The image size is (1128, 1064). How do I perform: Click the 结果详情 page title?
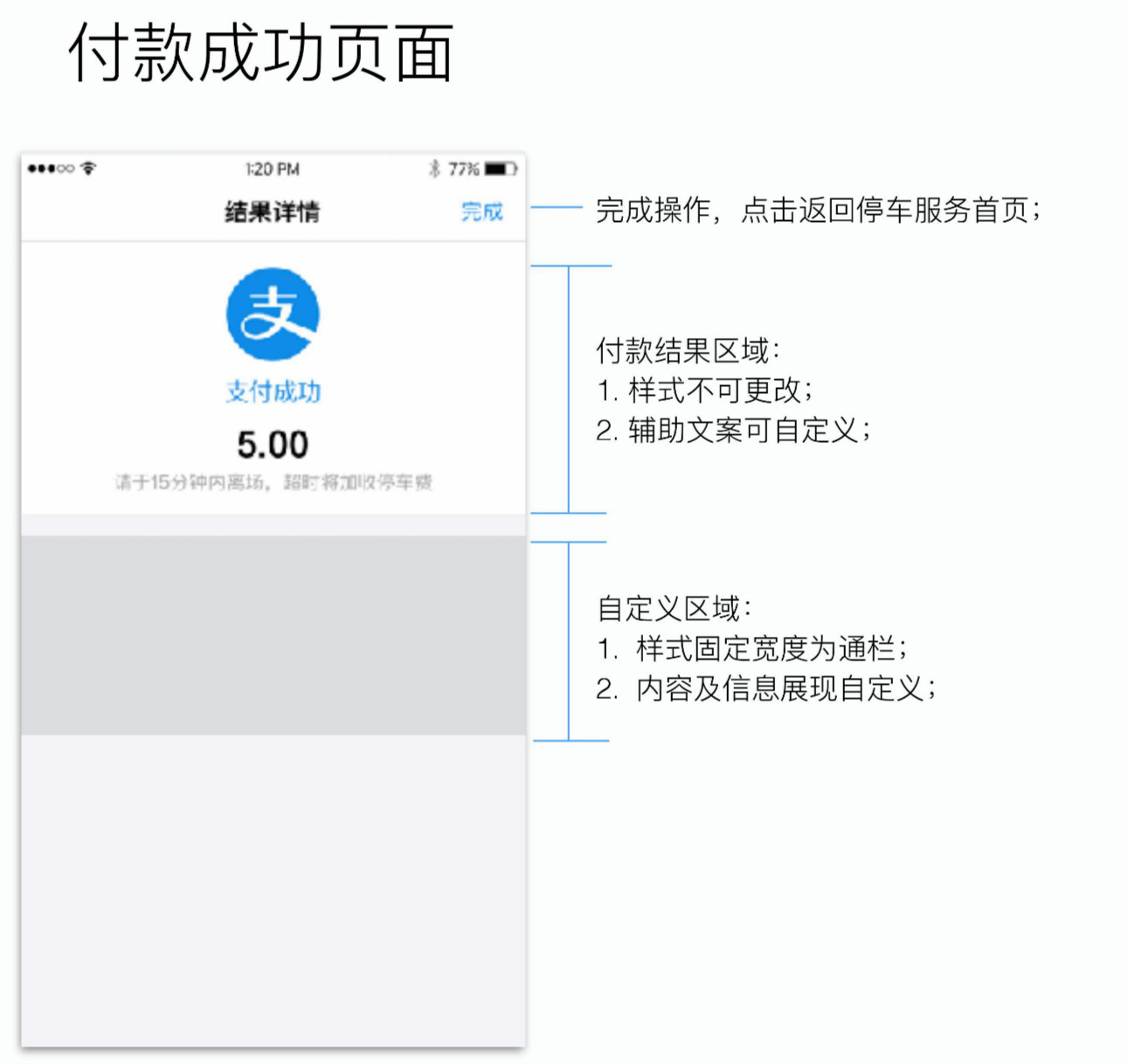(273, 211)
